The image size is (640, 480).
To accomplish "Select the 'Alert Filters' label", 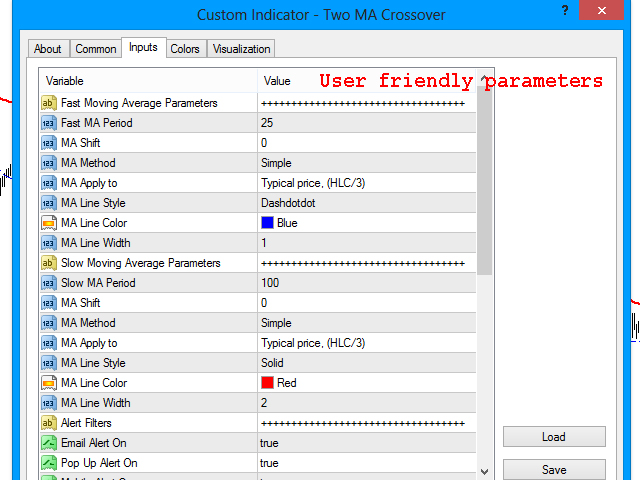I will coord(86,423).
